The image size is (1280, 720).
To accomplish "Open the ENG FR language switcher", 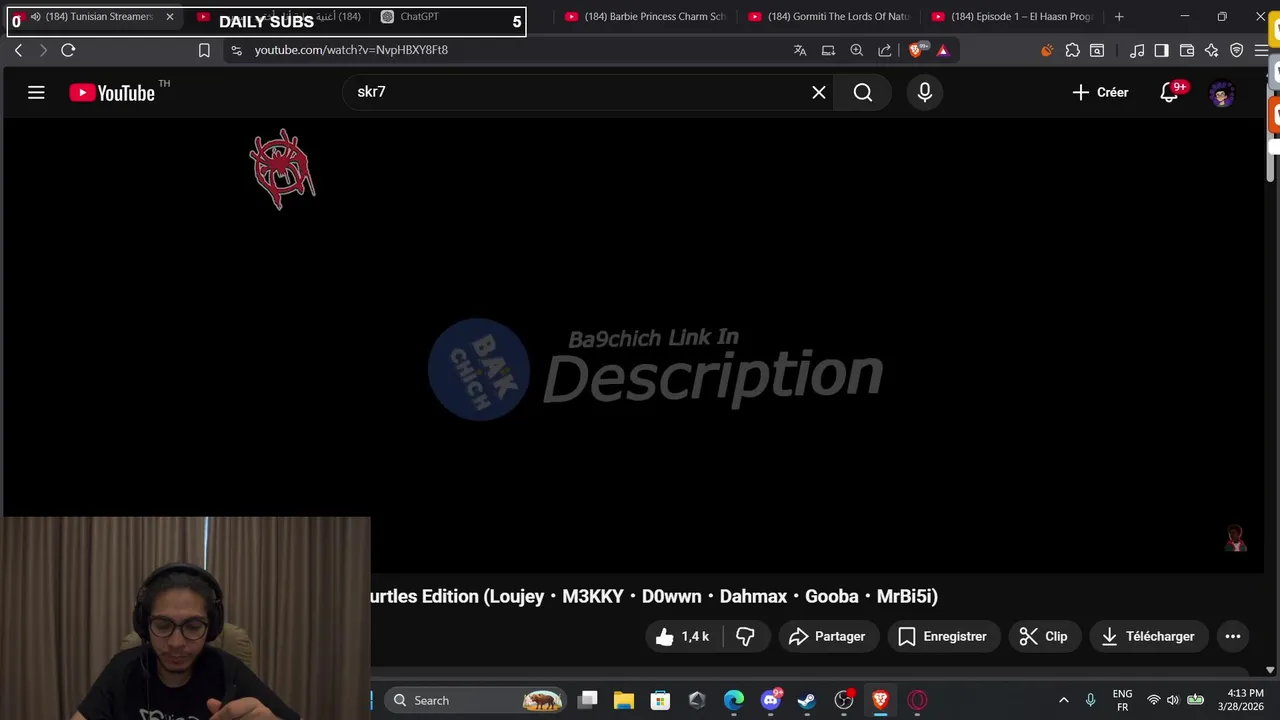I will (1122, 700).
